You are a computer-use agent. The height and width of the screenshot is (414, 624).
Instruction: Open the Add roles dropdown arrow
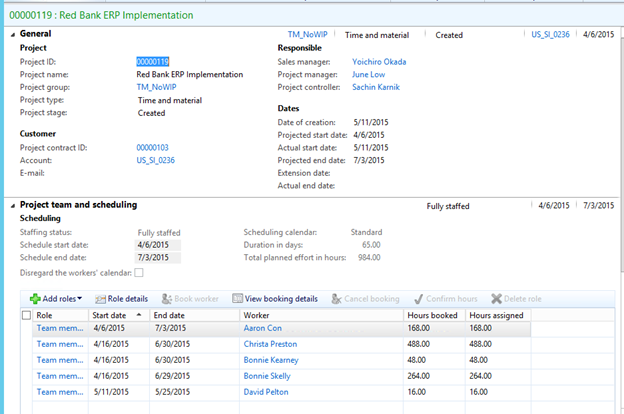(80, 299)
